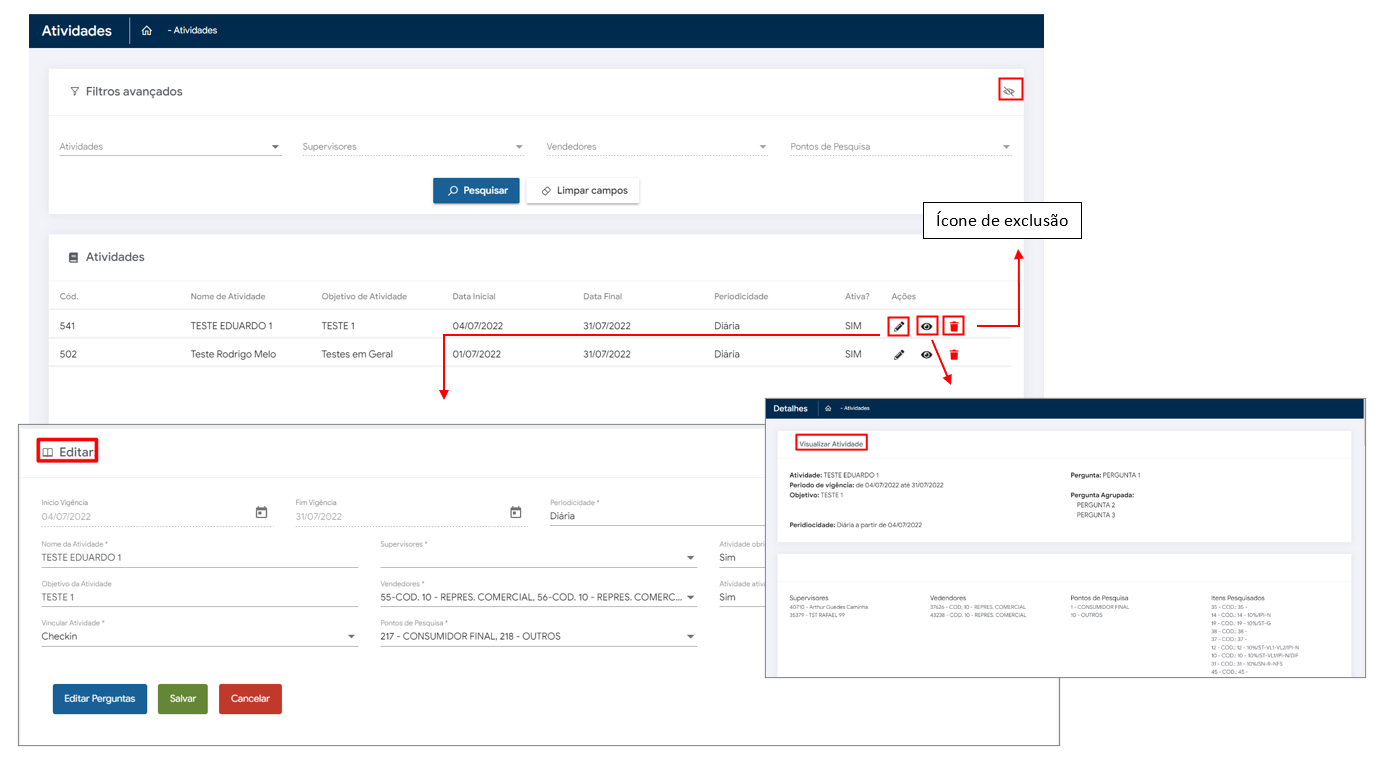Edit the Teste Rodrigo Melo activity
The image size is (1379, 761).
[898, 355]
